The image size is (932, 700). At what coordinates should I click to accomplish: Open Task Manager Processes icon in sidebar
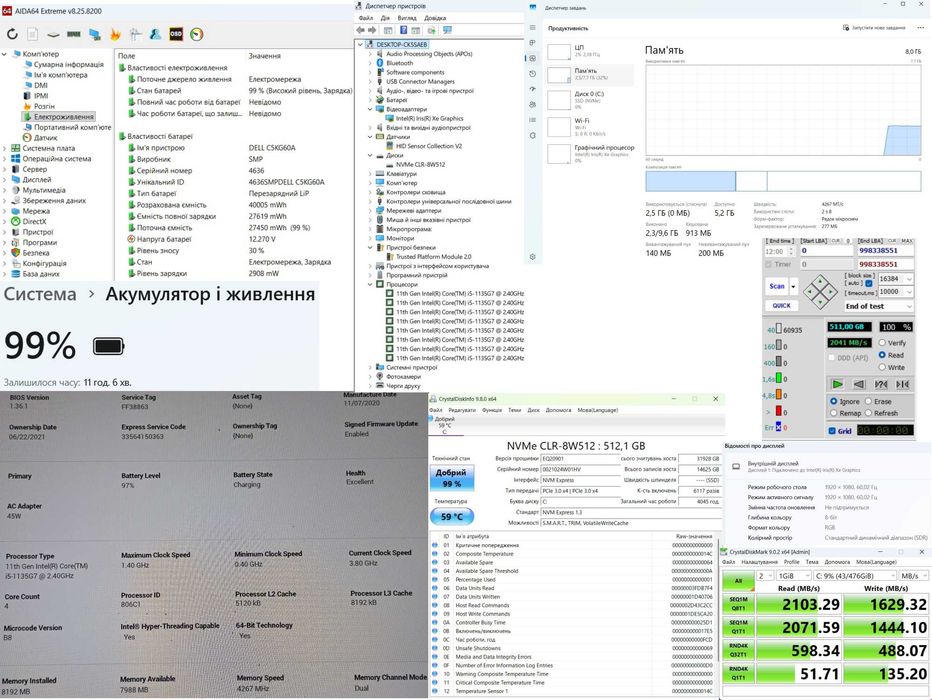tap(533, 43)
